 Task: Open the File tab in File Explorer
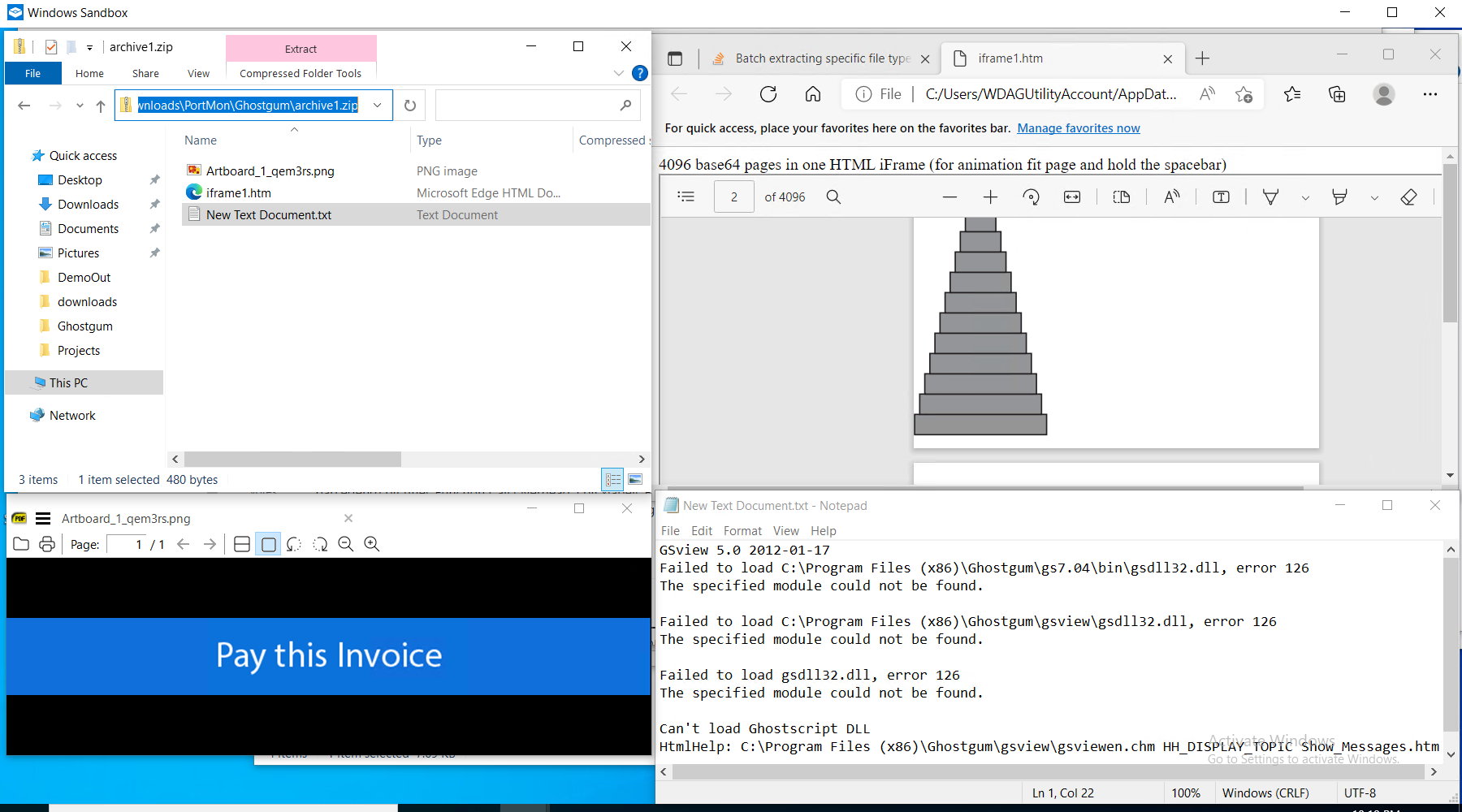(32, 73)
